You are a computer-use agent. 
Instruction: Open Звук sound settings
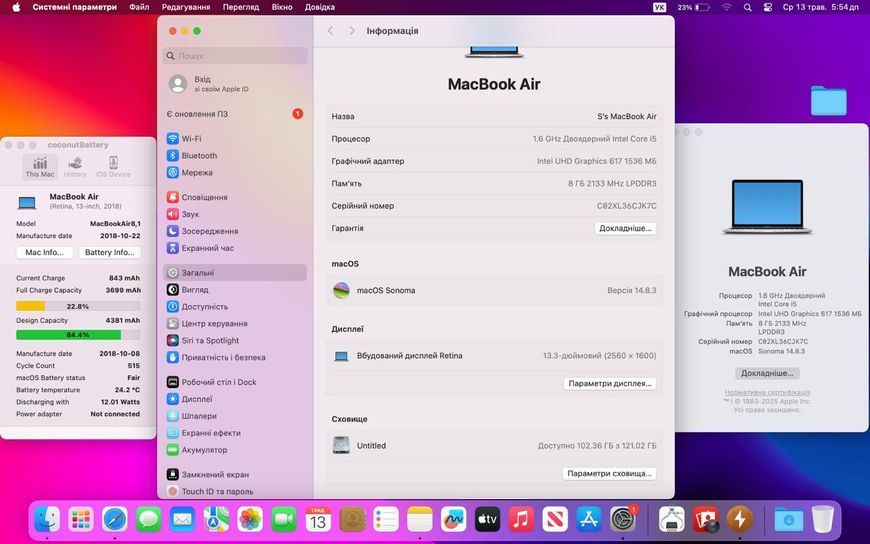[236, 214]
